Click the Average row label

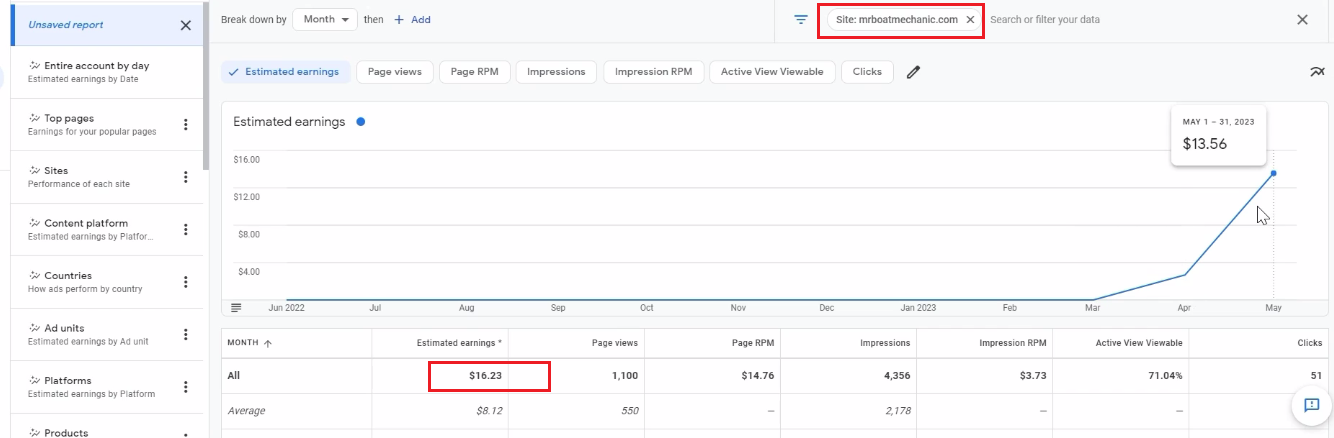tap(246, 411)
